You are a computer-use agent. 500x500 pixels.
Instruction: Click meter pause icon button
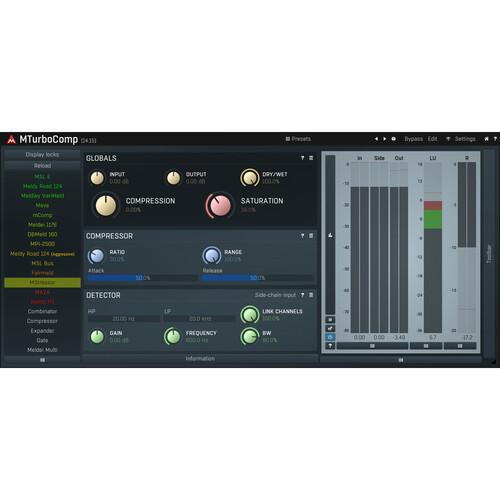[x=330, y=320]
